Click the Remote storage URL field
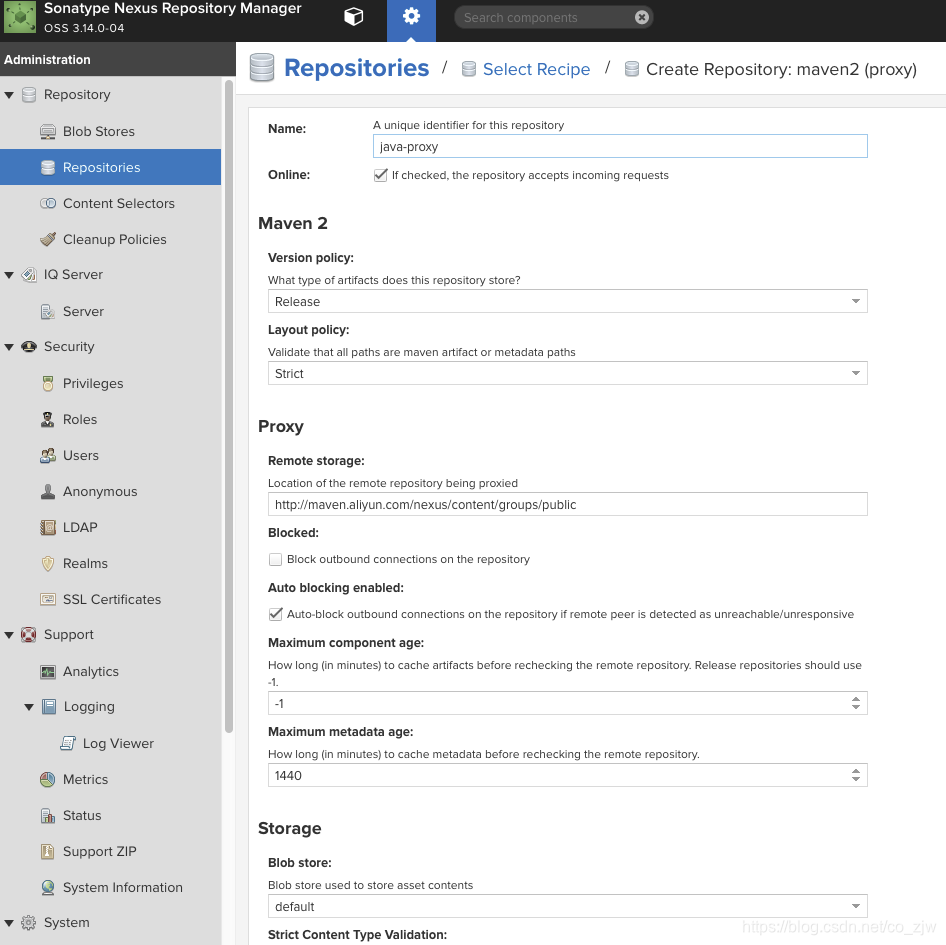This screenshot has height=945, width=946. [568, 504]
